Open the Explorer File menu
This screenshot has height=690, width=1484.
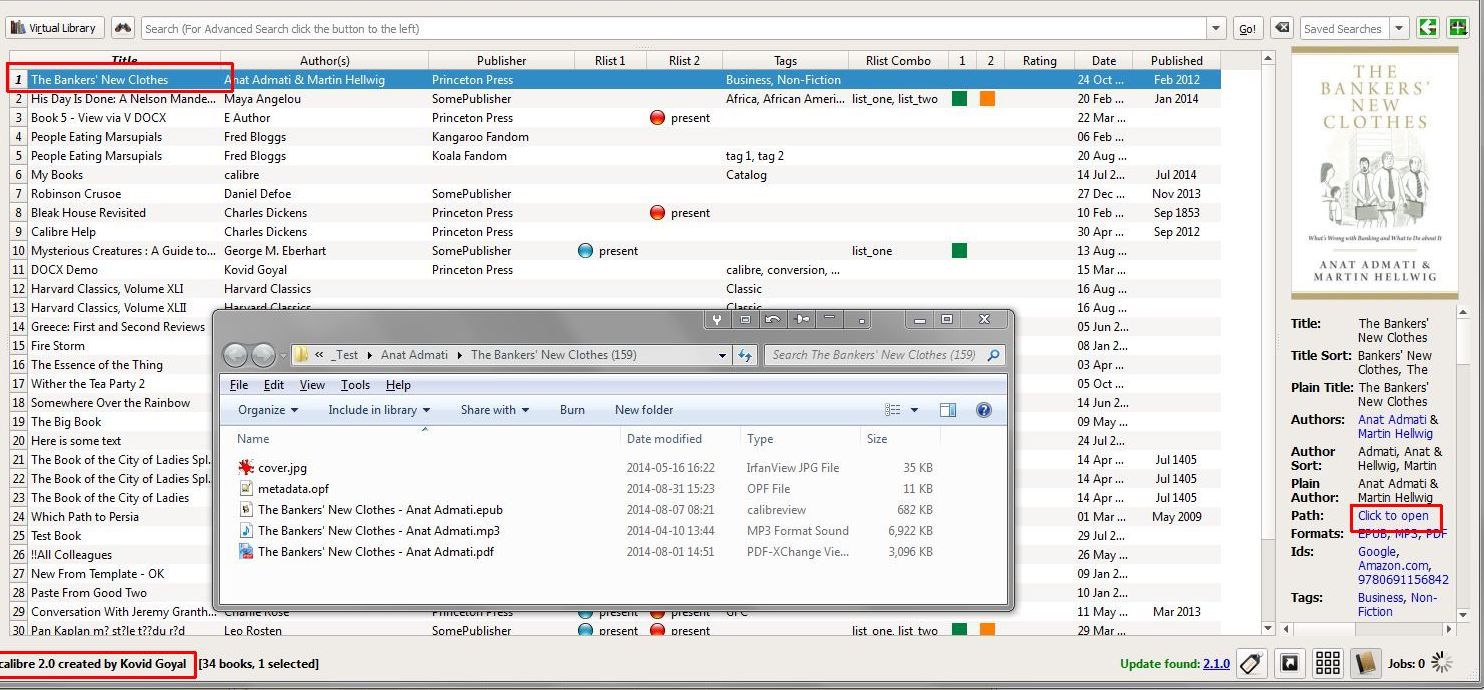[x=239, y=385]
